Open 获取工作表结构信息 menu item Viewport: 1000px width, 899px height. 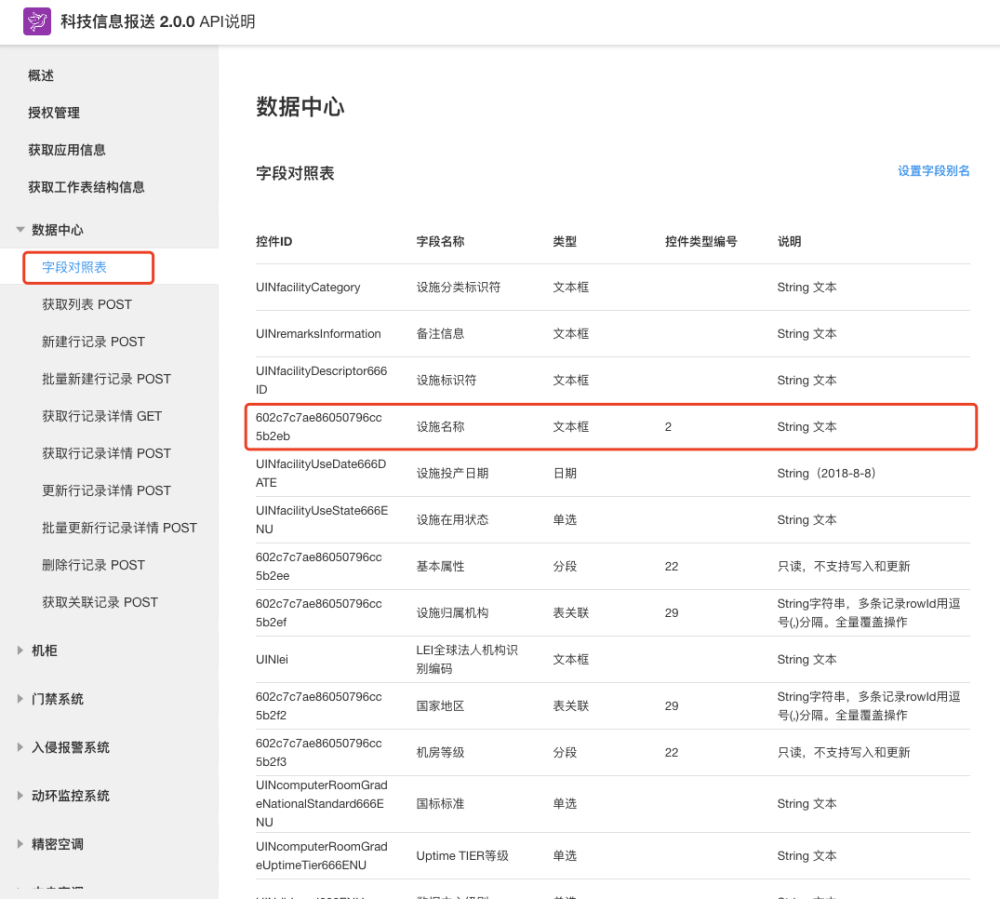[86, 187]
